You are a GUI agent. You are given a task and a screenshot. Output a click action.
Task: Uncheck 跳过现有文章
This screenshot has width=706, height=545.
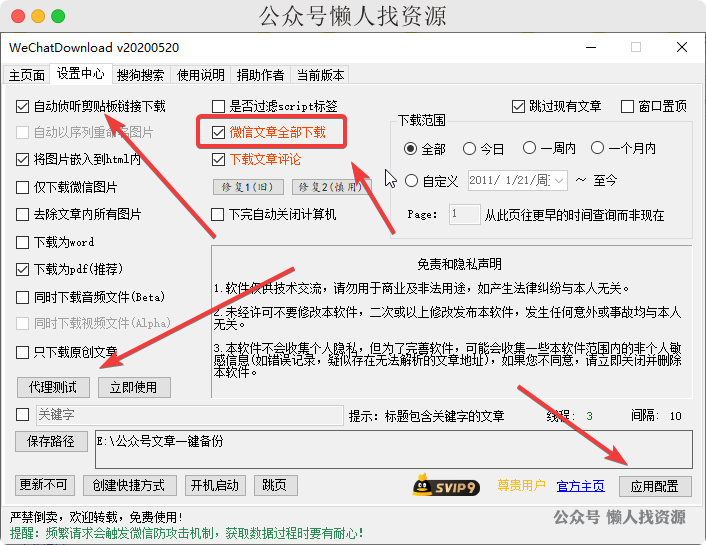tap(518, 107)
